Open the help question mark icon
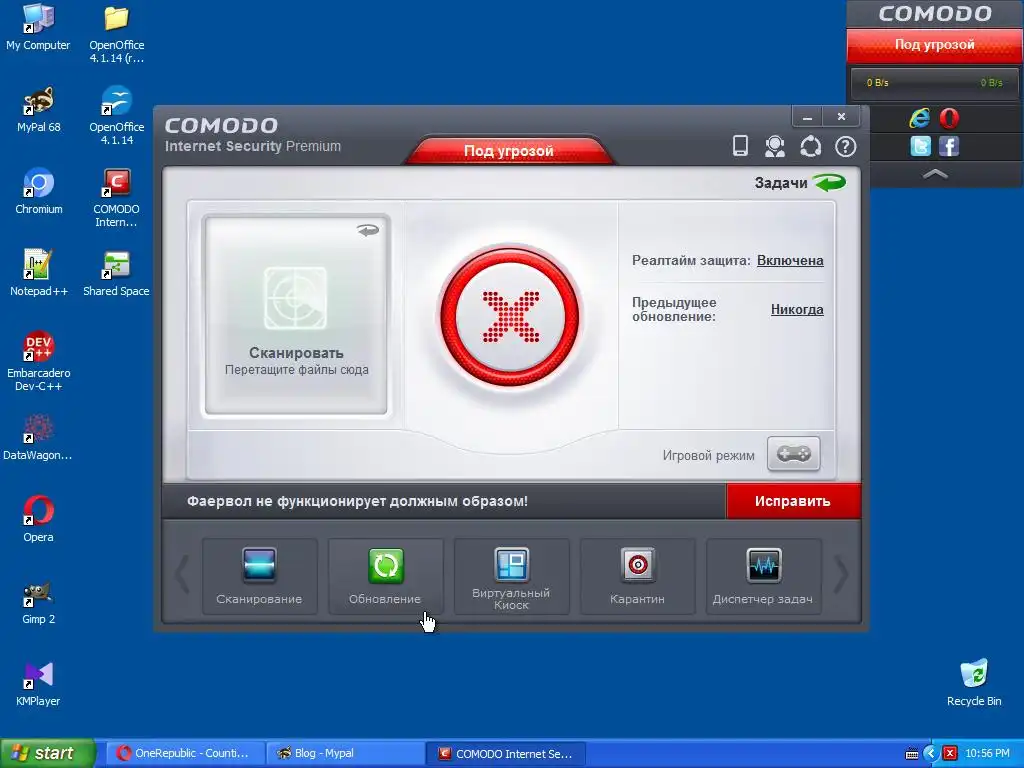Image resolution: width=1024 pixels, height=768 pixels. click(846, 146)
